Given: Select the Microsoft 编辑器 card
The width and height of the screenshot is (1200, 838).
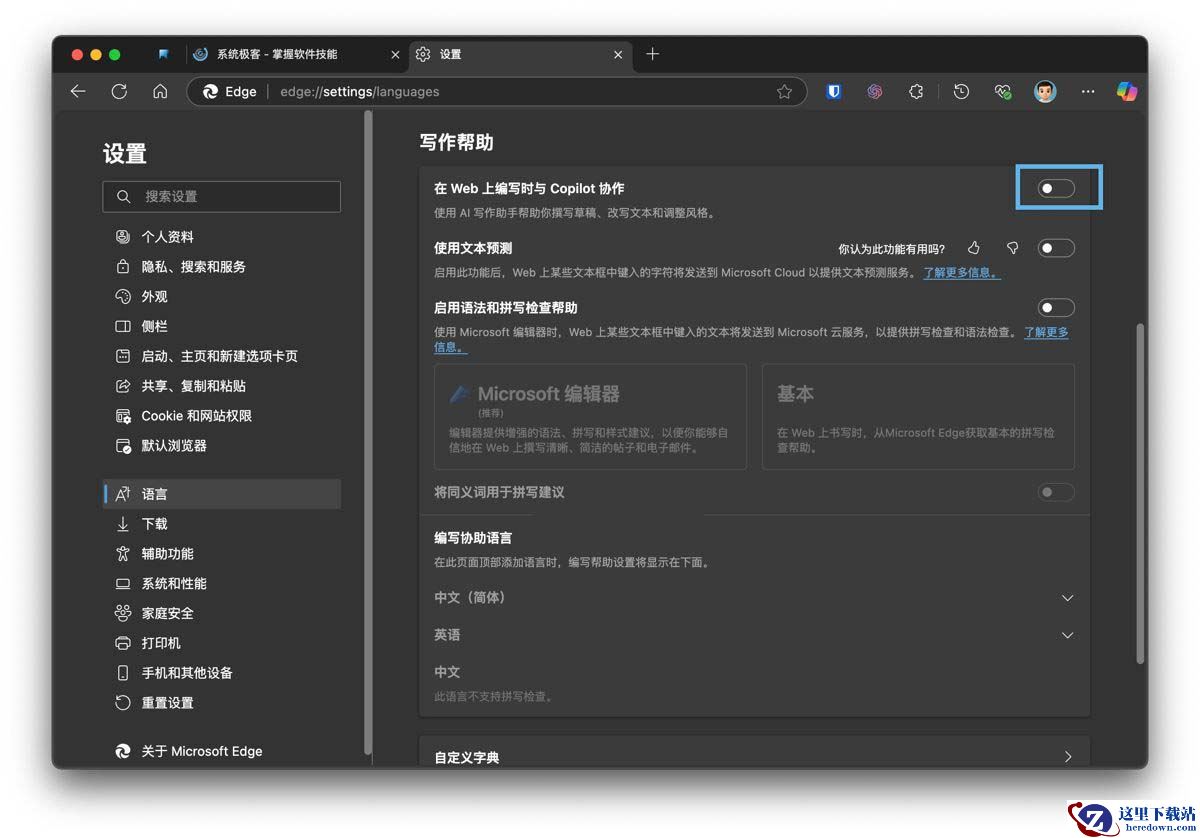Looking at the screenshot, I should (590, 417).
